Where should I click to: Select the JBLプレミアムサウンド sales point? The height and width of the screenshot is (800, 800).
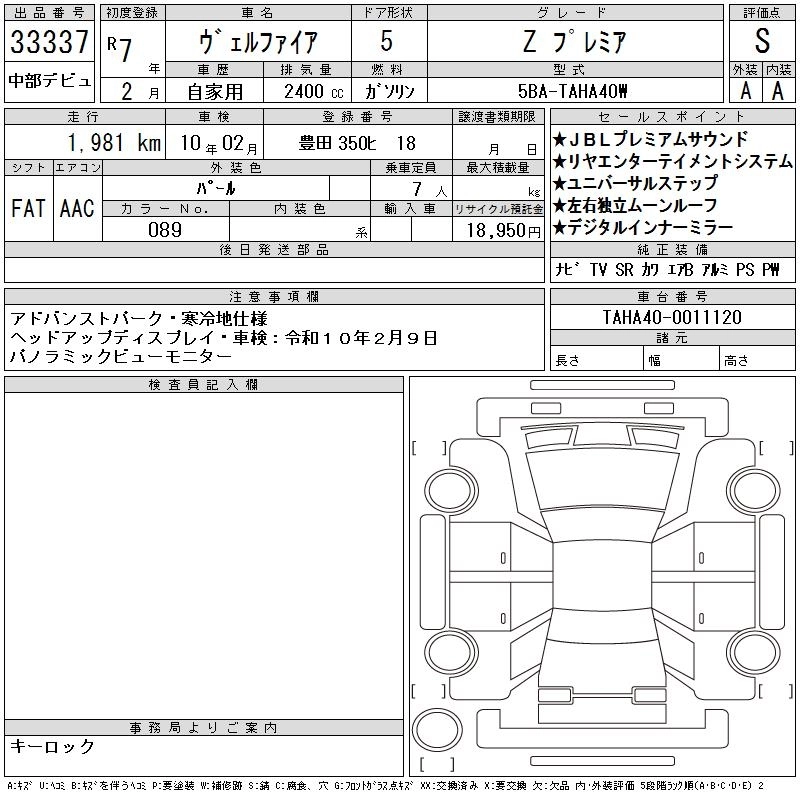[x=651, y=139]
